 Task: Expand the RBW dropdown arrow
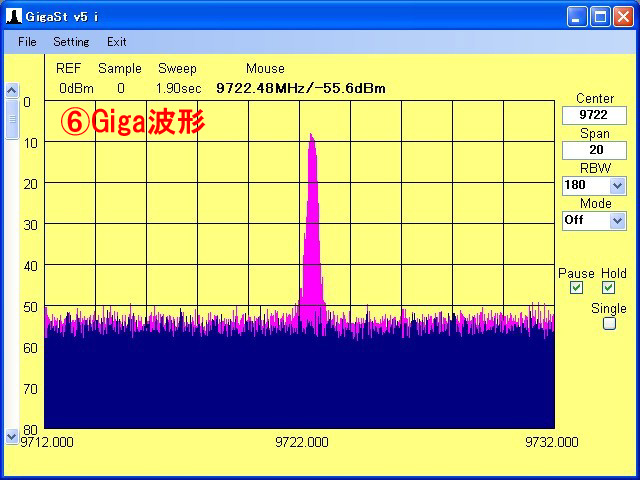[x=618, y=186]
